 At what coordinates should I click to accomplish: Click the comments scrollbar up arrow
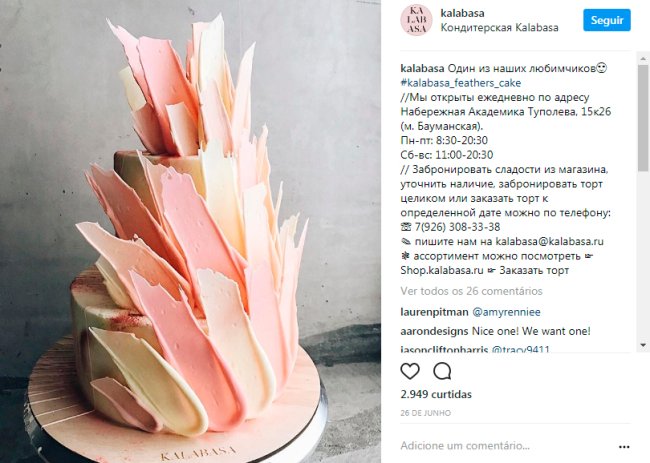coord(643,57)
